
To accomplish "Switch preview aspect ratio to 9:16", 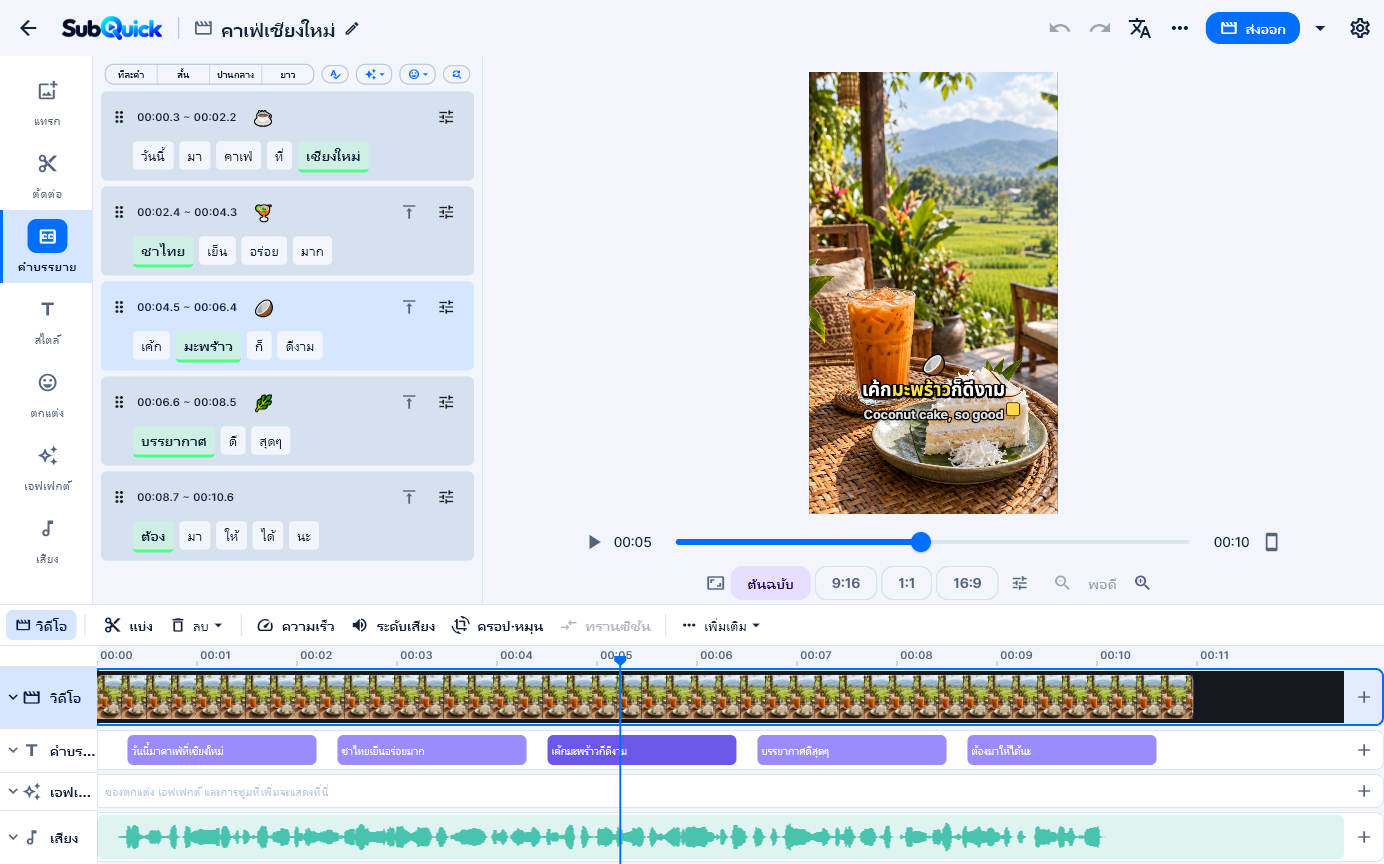I will pos(846,583).
